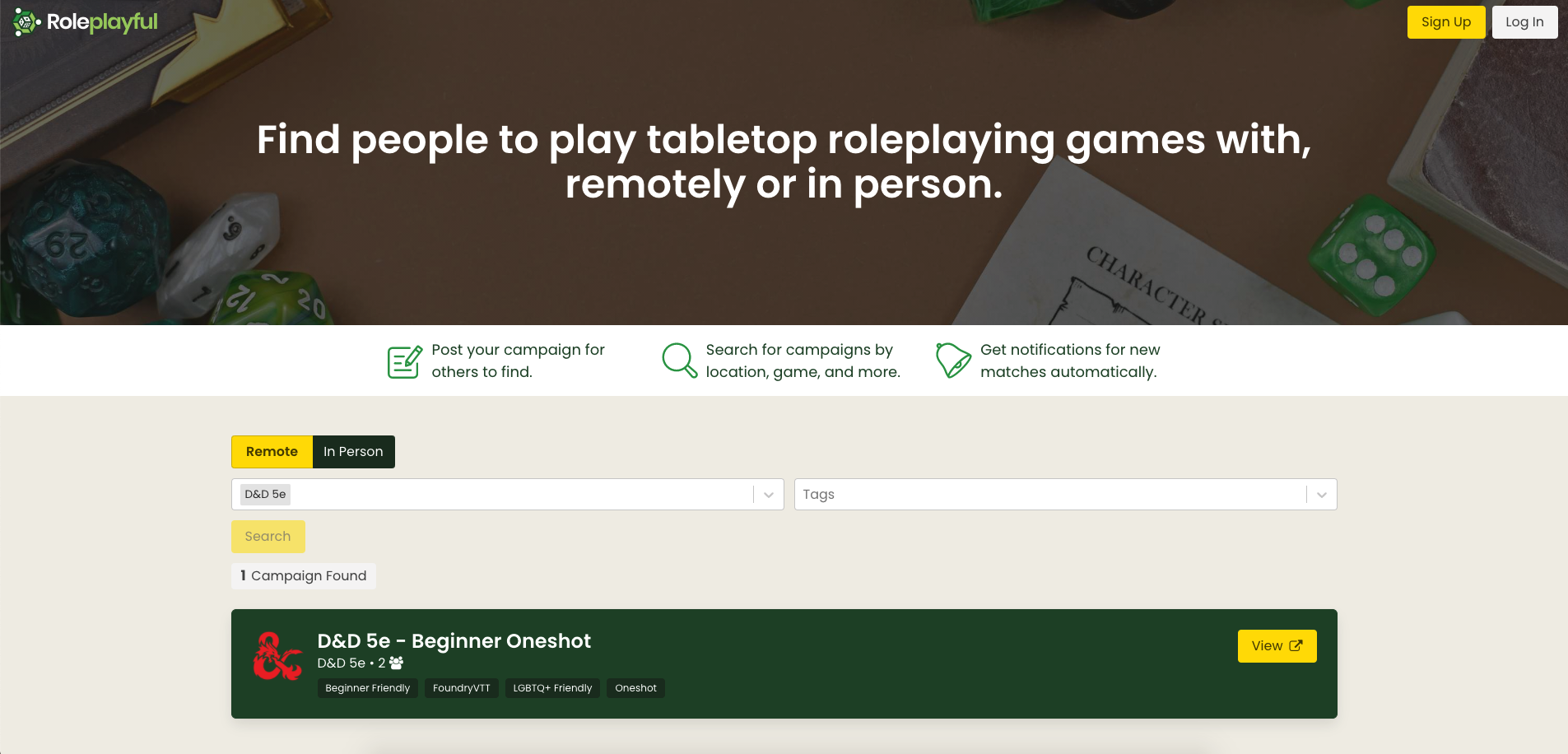Screen dimensions: 1568x754
Task: Click the D&D 5e selected game chip
Action: coord(265,495)
